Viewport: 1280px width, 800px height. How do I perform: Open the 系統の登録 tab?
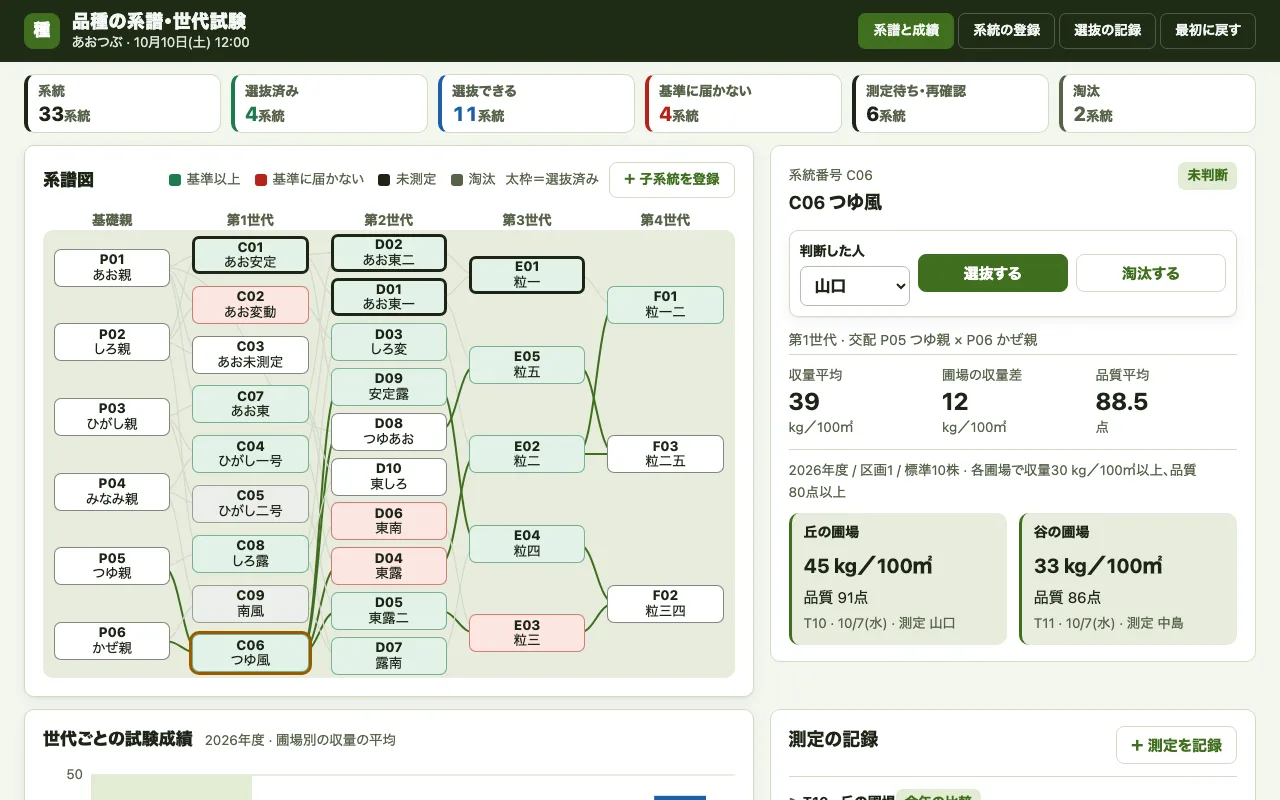pyautogui.click(x=1007, y=31)
